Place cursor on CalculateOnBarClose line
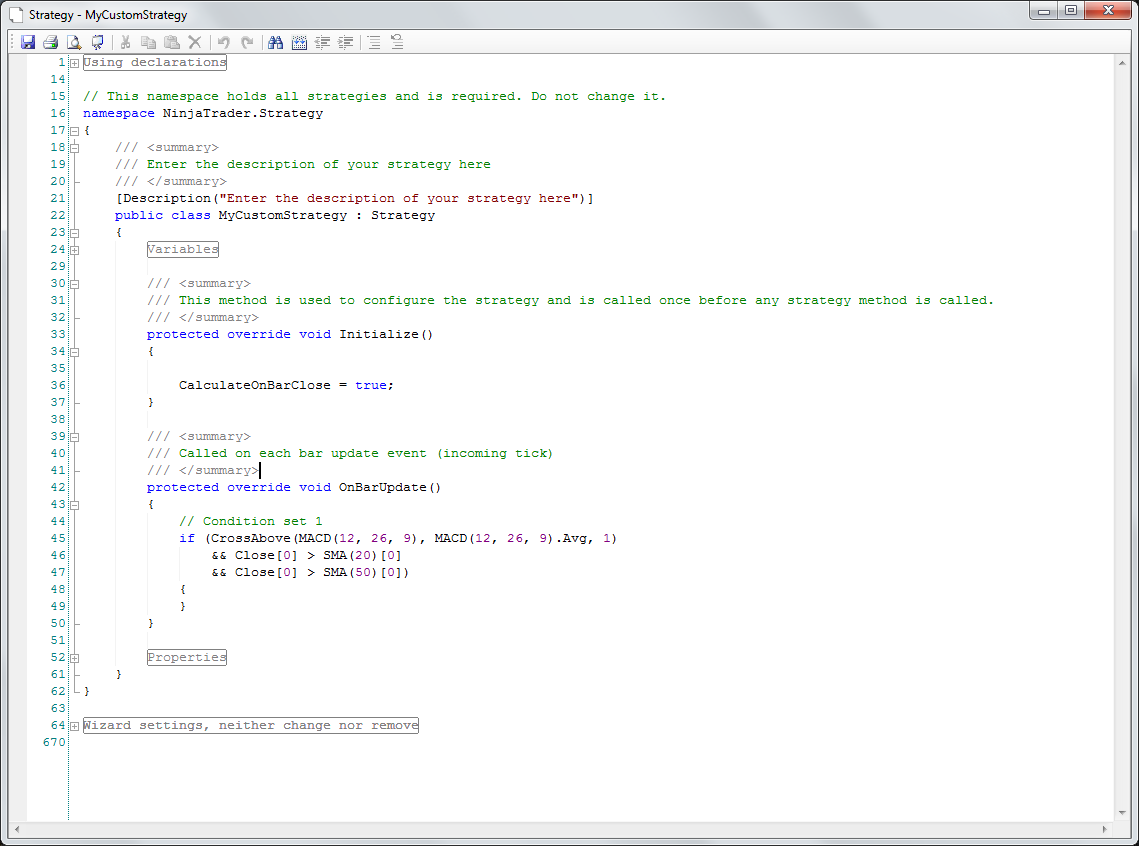 click(286, 386)
